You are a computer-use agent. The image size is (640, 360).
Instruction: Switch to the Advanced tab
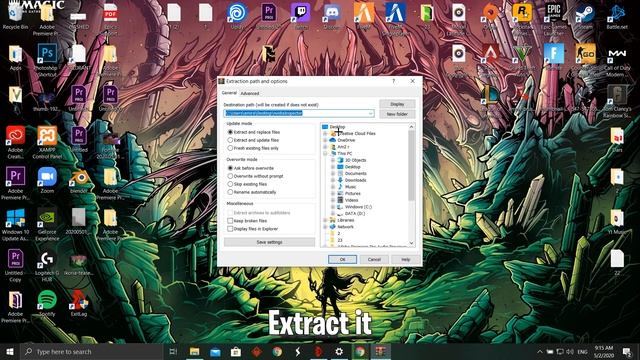[249, 93]
